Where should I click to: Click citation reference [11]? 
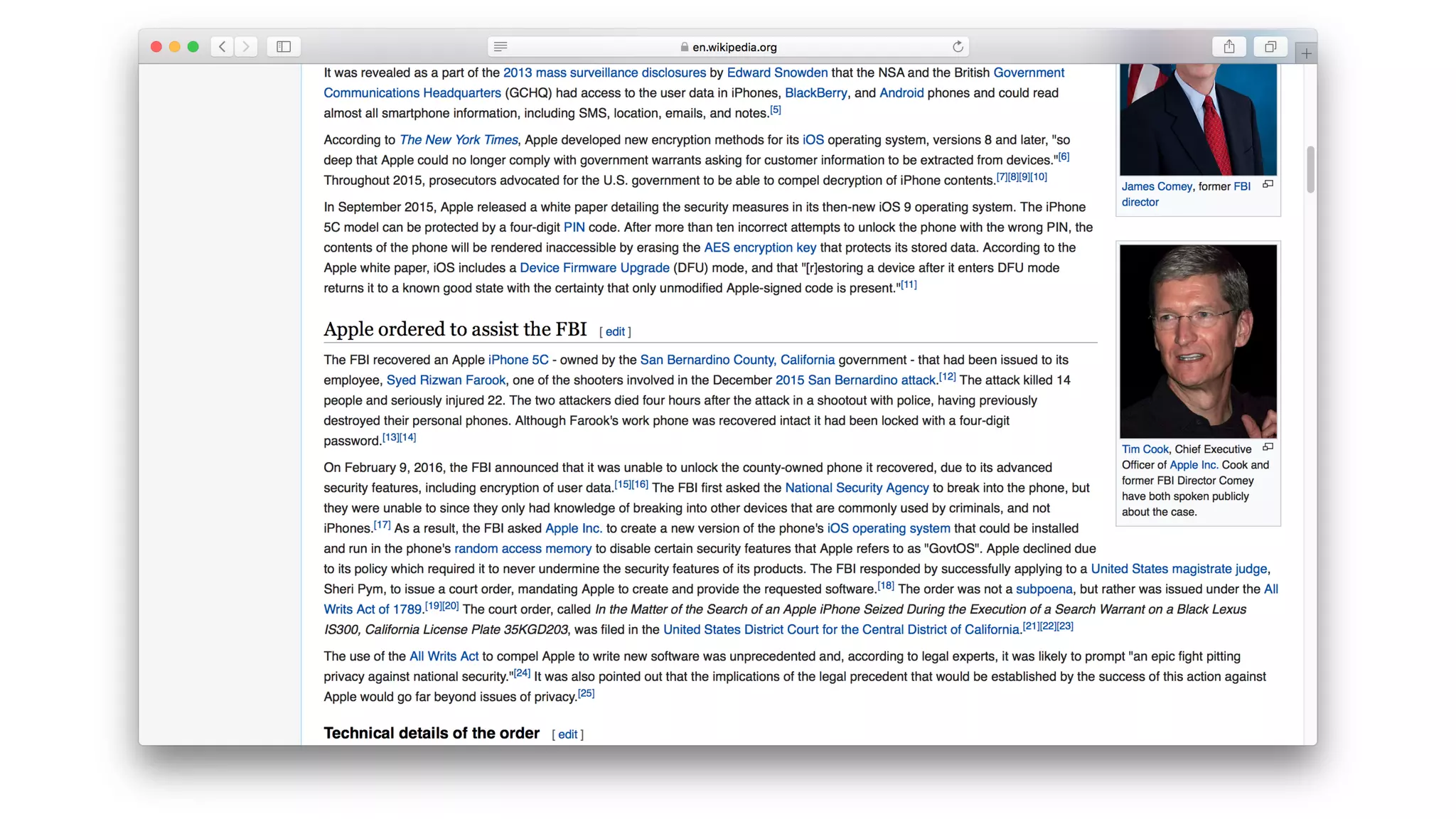click(x=909, y=285)
